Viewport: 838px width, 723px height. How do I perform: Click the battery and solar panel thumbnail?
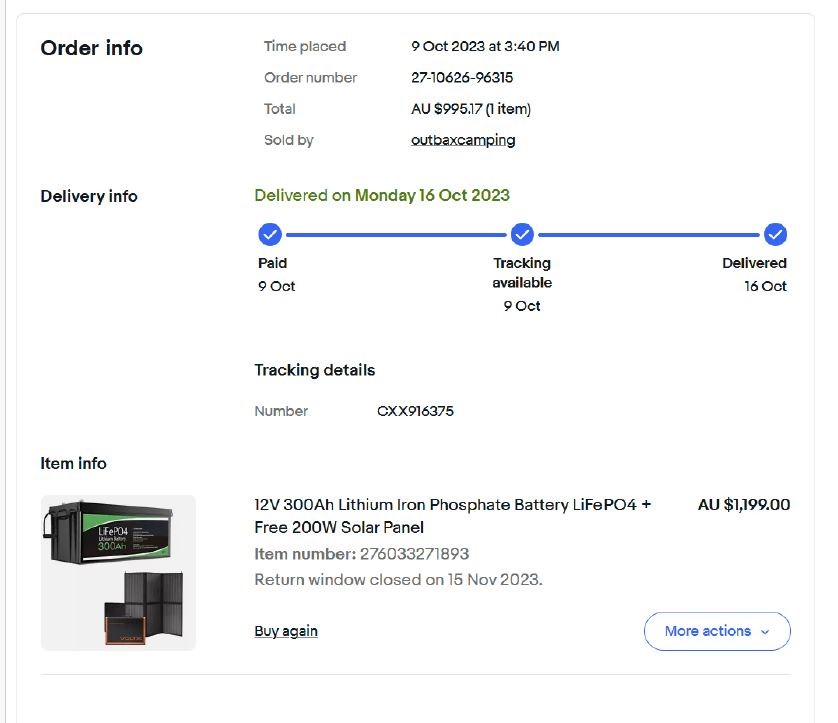tap(118, 573)
